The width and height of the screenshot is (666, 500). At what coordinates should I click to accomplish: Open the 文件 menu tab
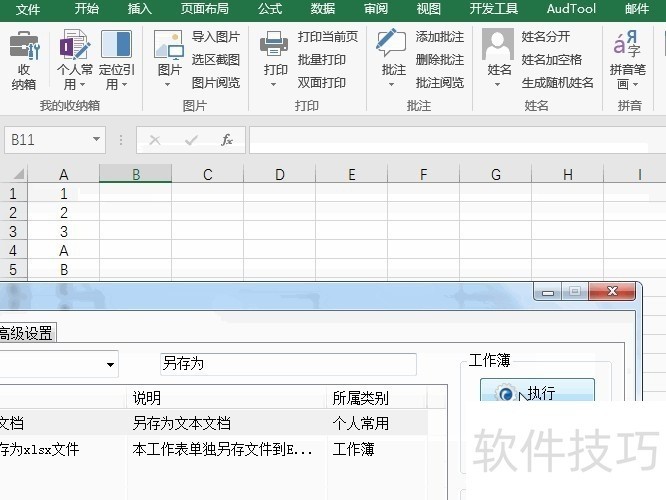click(28, 9)
